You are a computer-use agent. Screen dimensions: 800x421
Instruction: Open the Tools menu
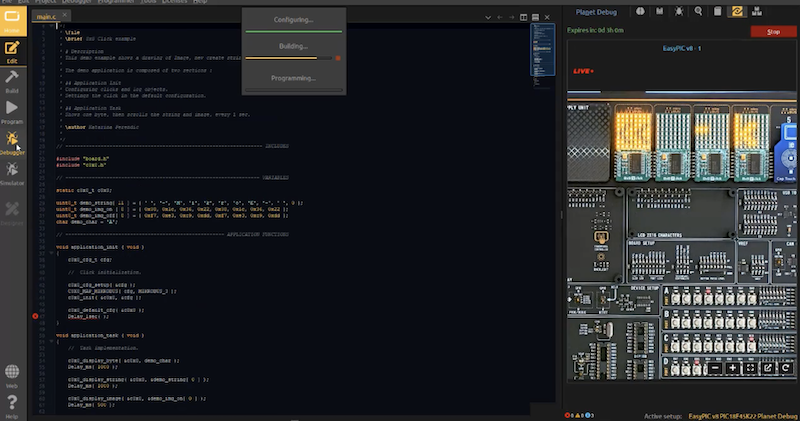coord(148,2)
